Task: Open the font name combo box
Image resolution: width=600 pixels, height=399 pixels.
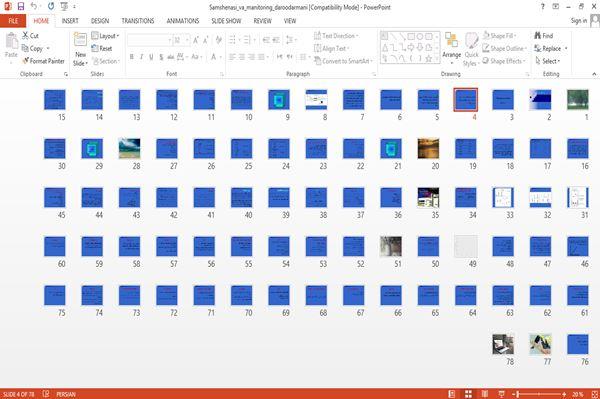Action: (x=149, y=40)
